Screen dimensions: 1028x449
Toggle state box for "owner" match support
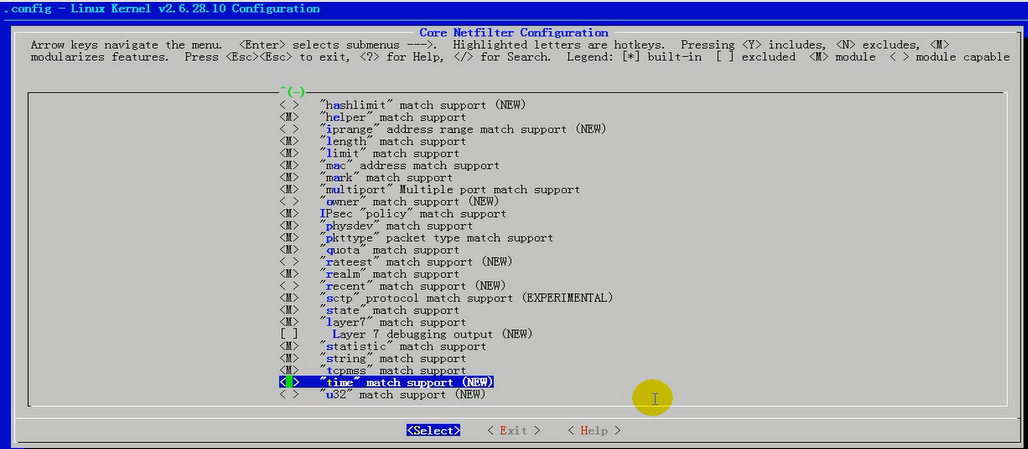pyautogui.click(x=289, y=201)
